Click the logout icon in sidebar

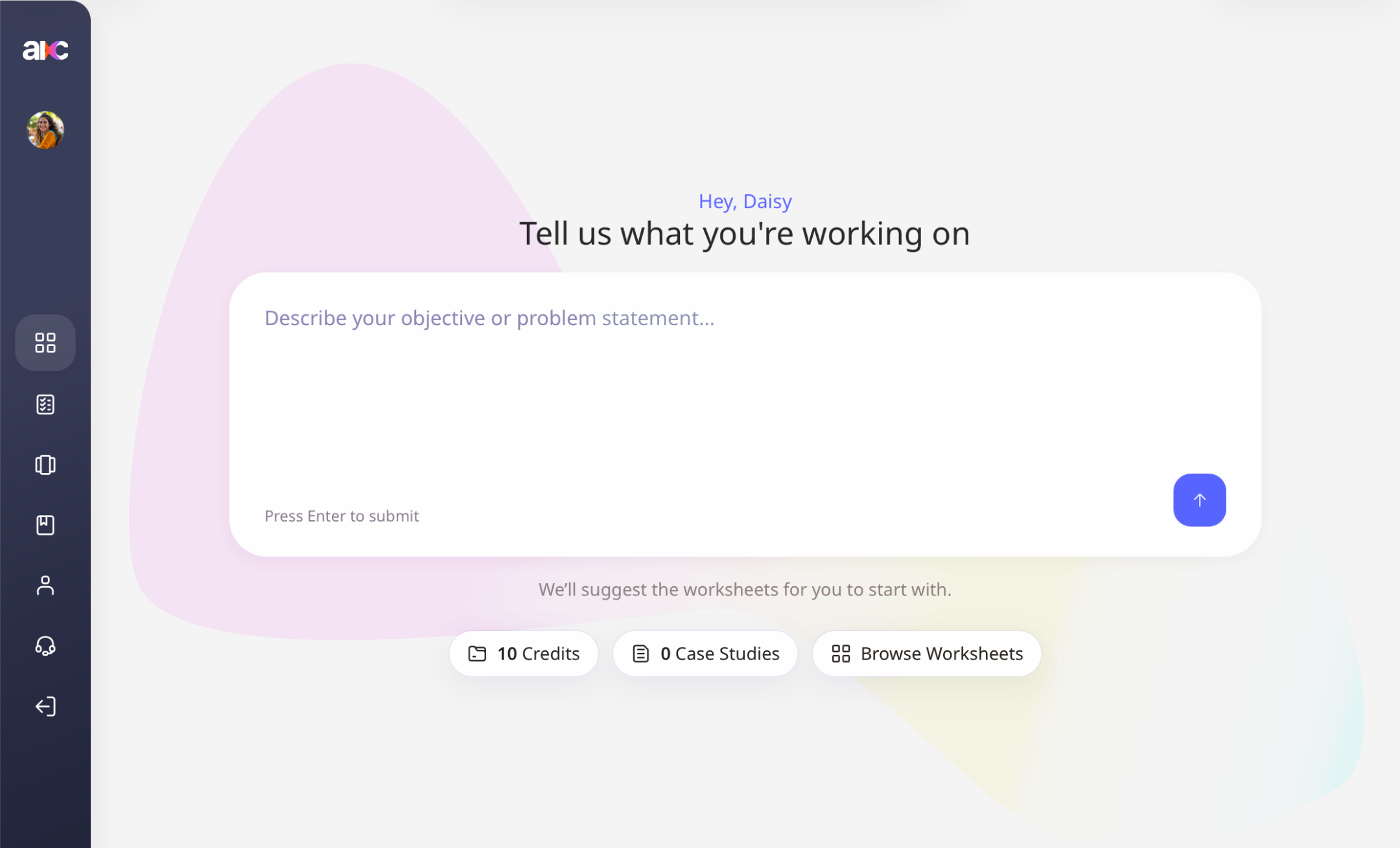[45, 706]
